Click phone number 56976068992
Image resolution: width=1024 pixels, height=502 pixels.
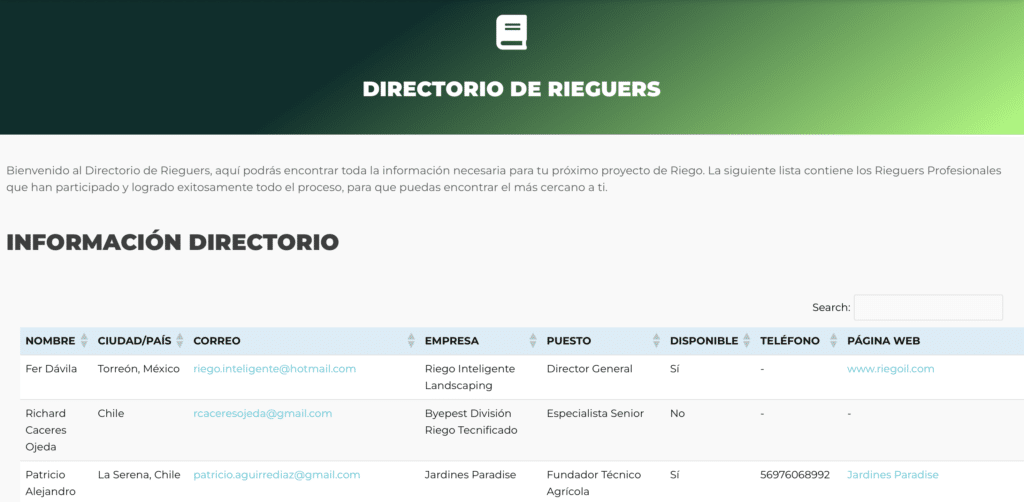pyautogui.click(x=794, y=475)
